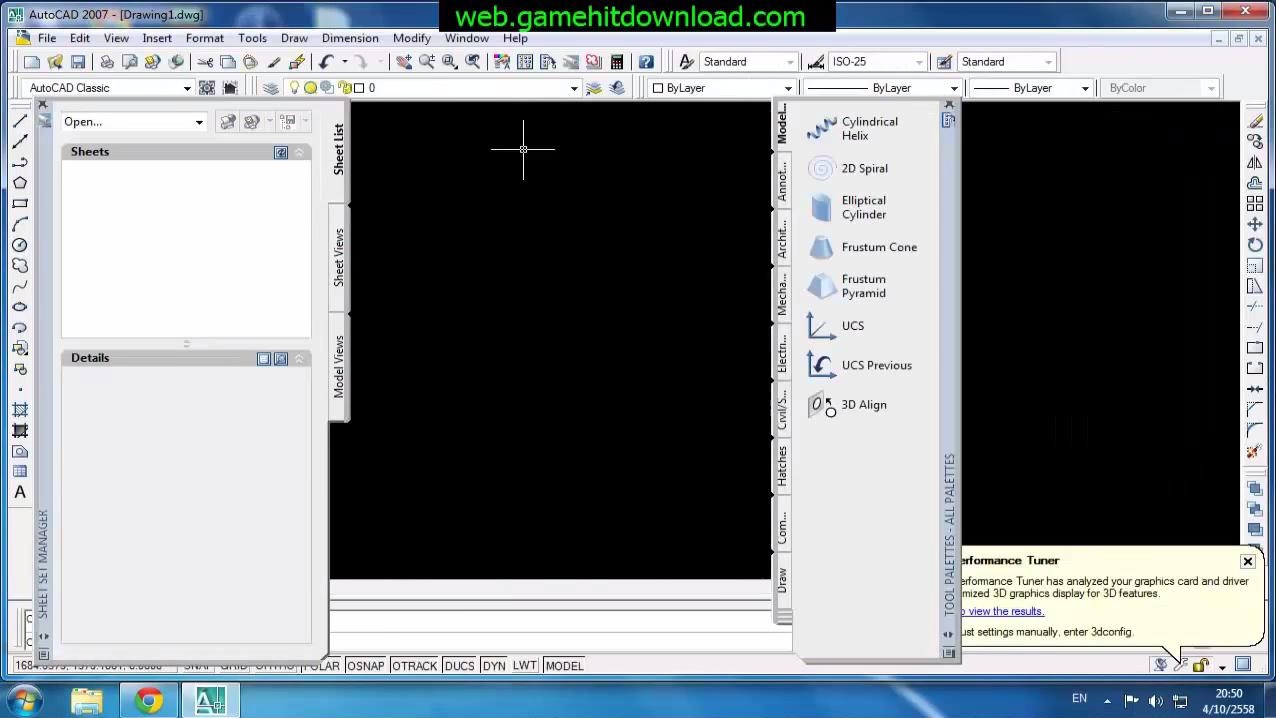Click the volume speaker tray icon
1276x718 pixels.
pyautogui.click(x=1156, y=701)
